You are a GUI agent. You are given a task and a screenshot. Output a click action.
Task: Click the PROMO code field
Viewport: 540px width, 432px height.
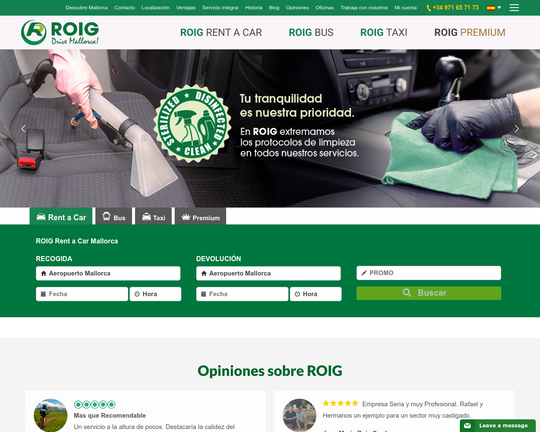pyautogui.click(x=429, y=273)
